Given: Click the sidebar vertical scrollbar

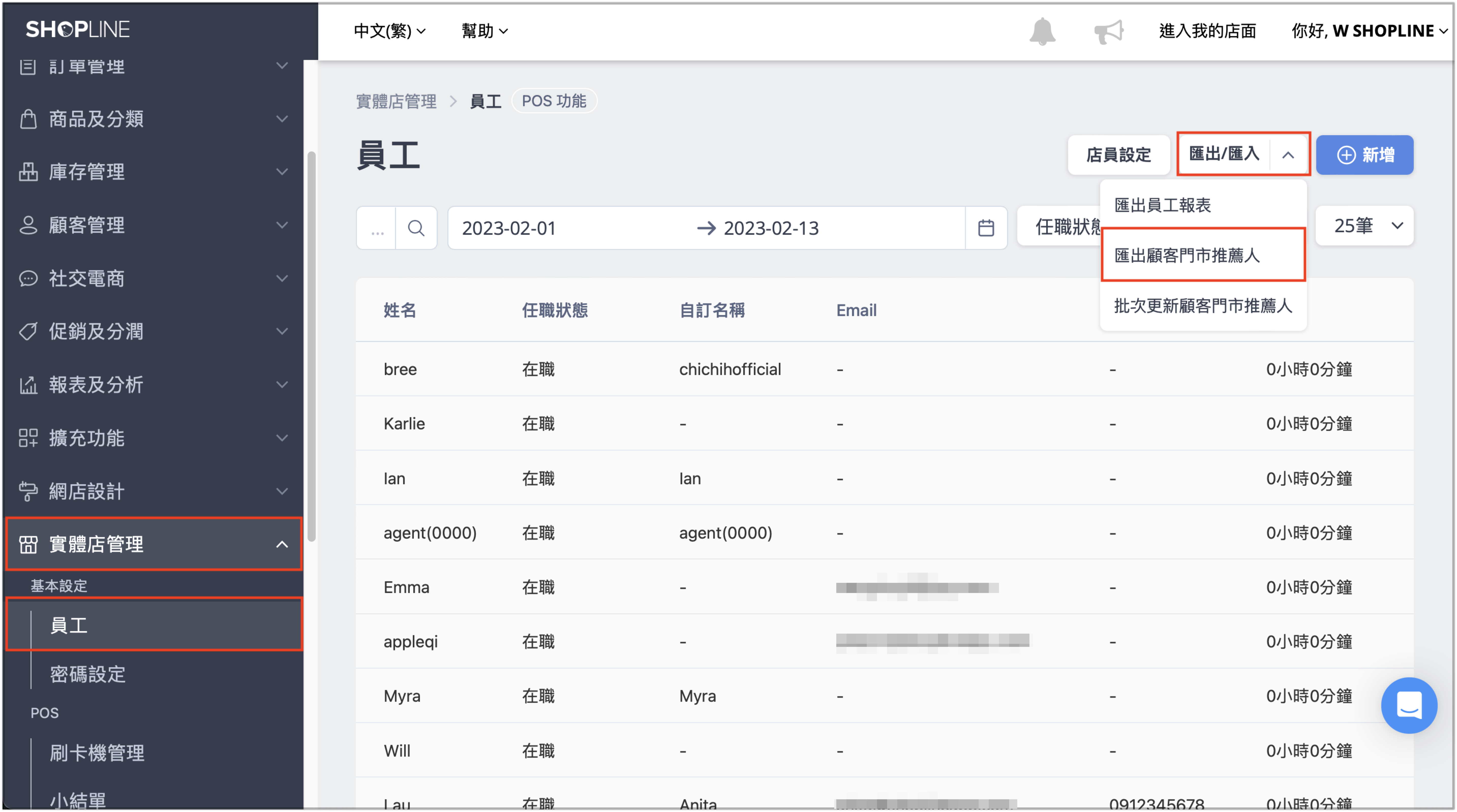Looking at the screenshot, I should (x=312, y=346).
